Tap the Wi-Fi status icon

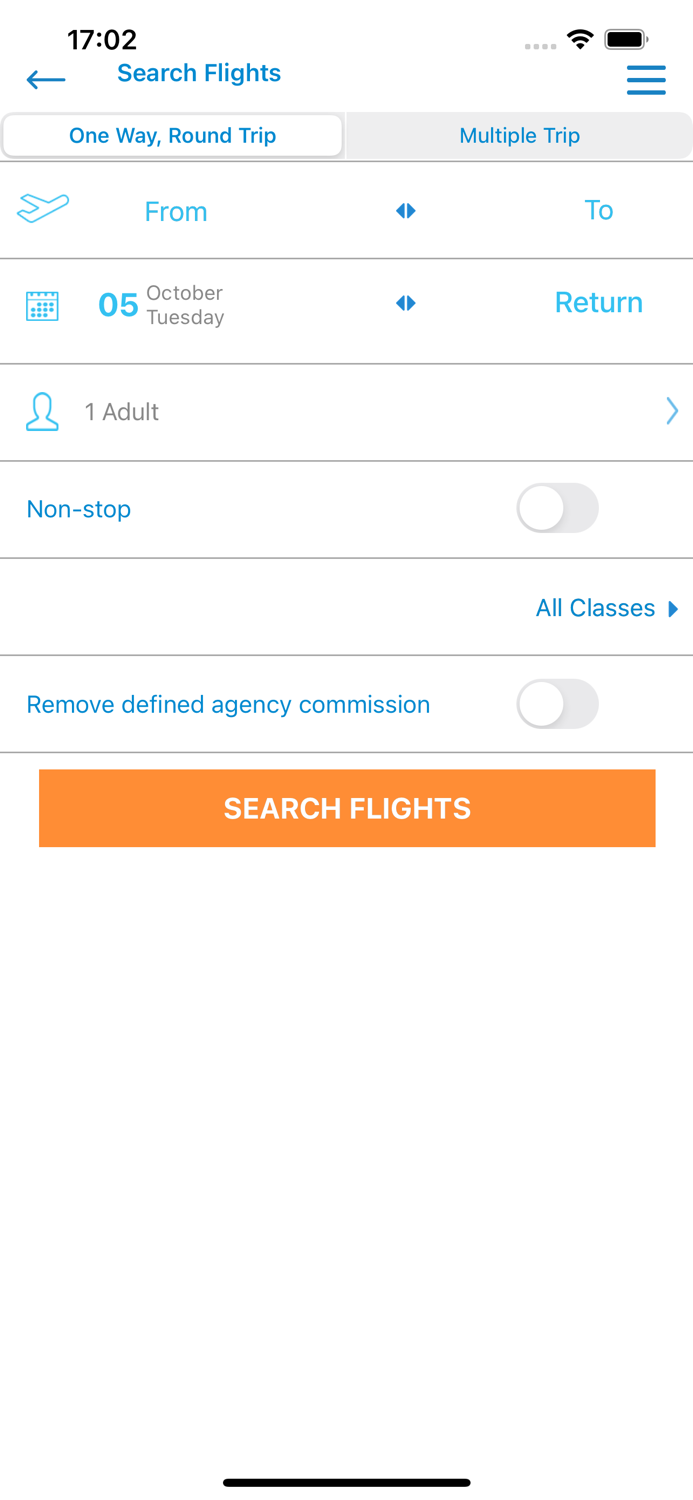tap(580, 40)
